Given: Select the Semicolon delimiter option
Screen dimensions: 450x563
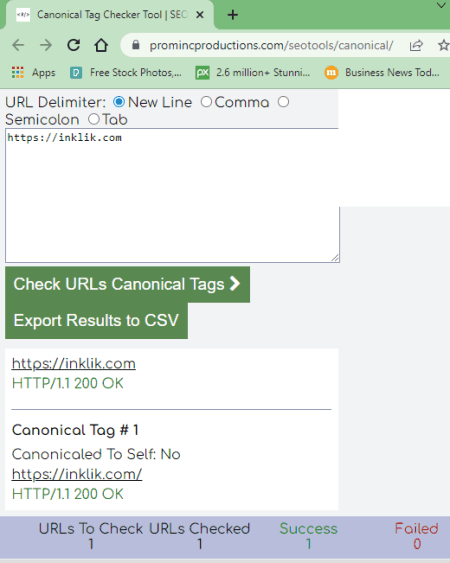Looking at the screenshot, I should point(283,102).
